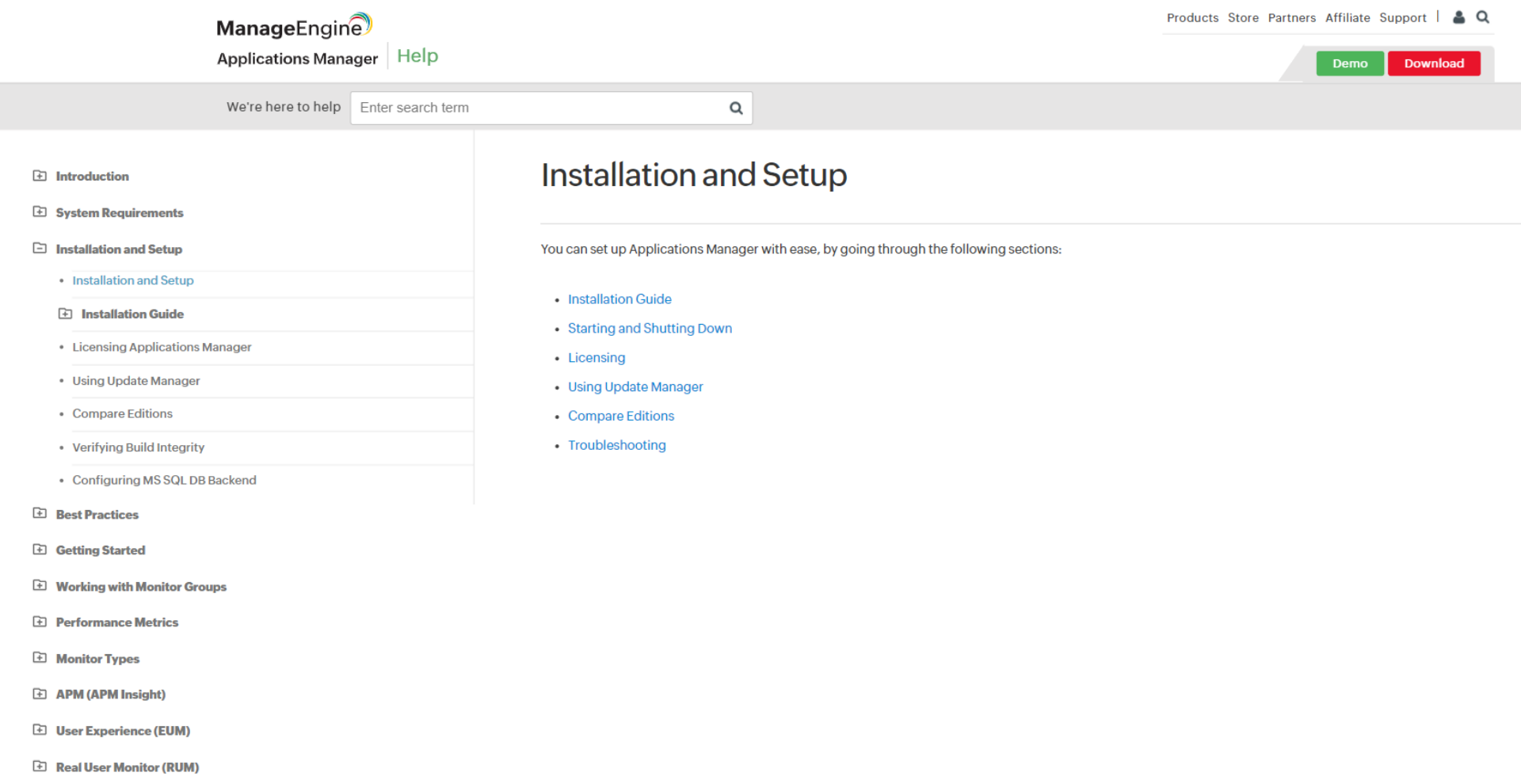The height and width of the screenshot is (784, 1521).
Task: Select the User Experience (EUM) label
Action: [123, 731]
